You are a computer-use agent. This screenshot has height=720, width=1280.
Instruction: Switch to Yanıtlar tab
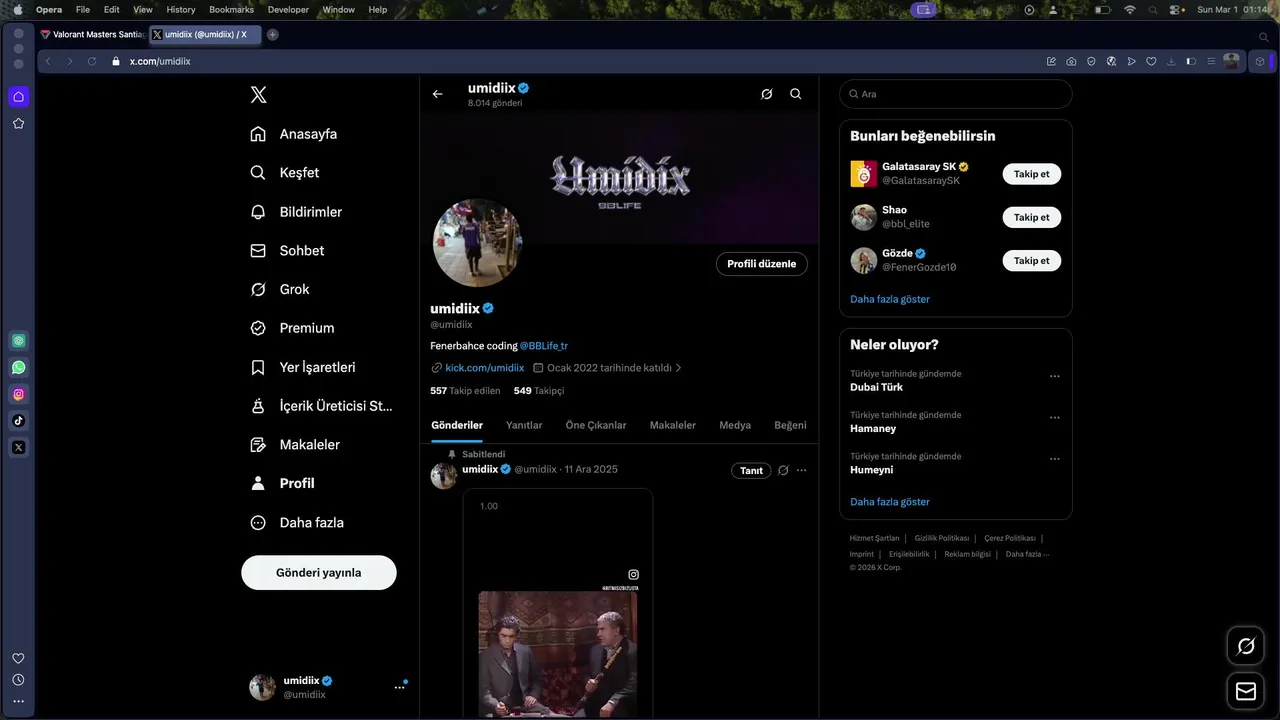point(524,425)
